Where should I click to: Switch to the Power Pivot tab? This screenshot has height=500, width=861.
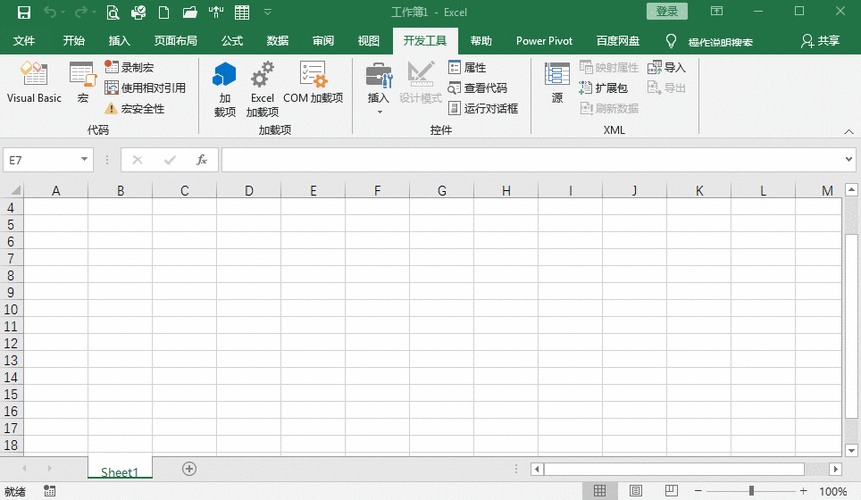pos(544,41)
